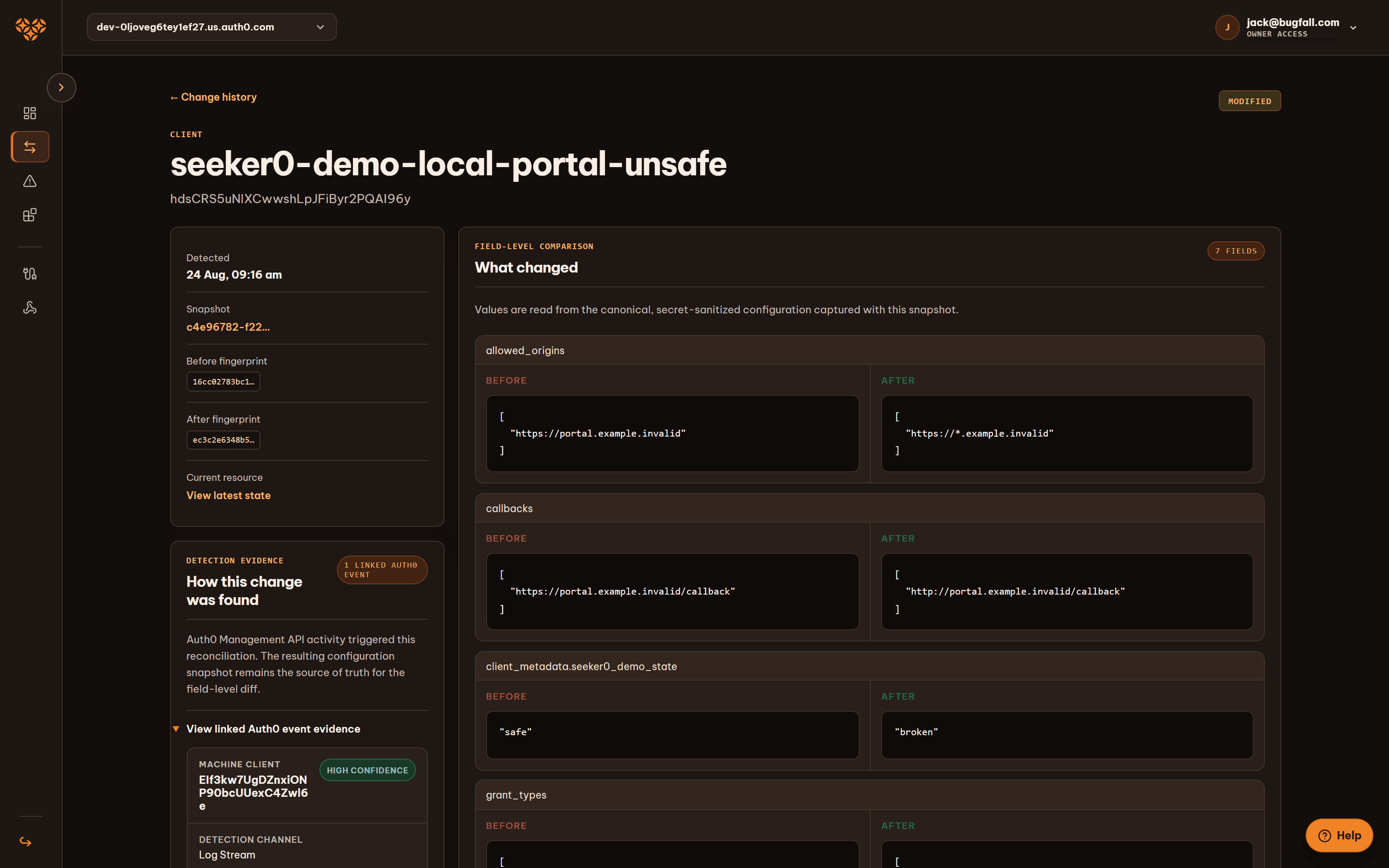Select the "safe" before value
Viewport: 1389px width, 868px height.
(515, 732)
